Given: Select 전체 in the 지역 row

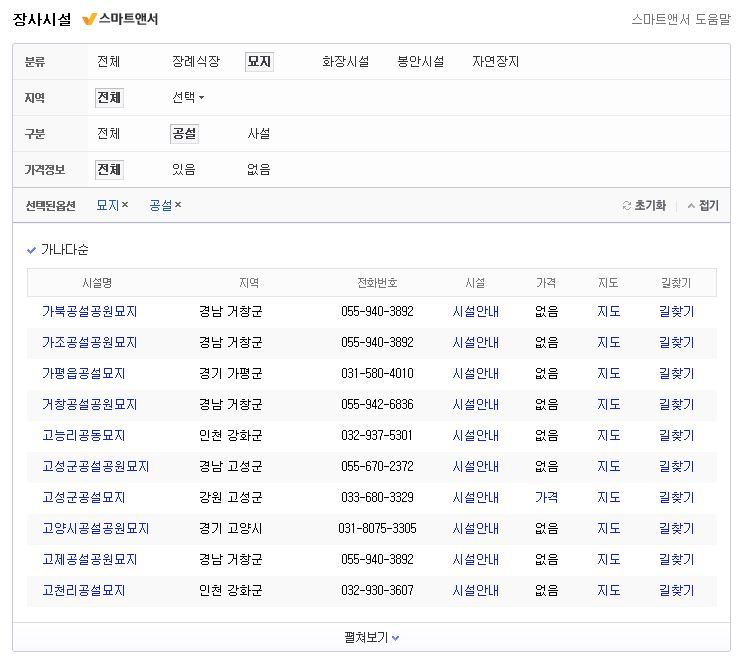Looking at the screenshot, I should tap(109, 98).
